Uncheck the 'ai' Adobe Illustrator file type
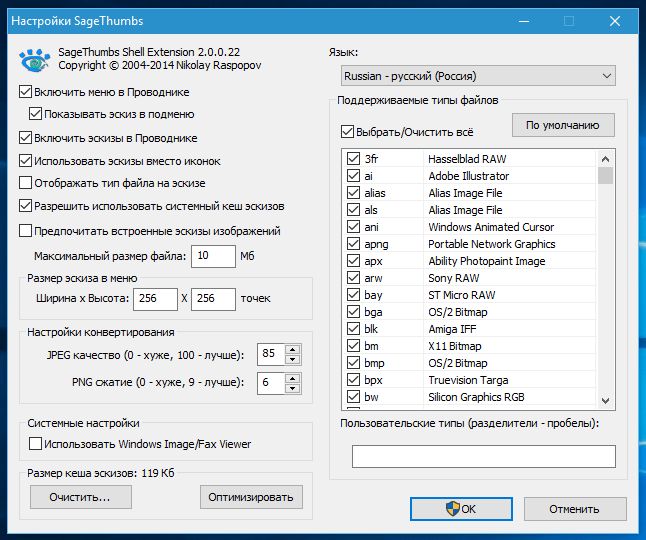 (352, 176)
